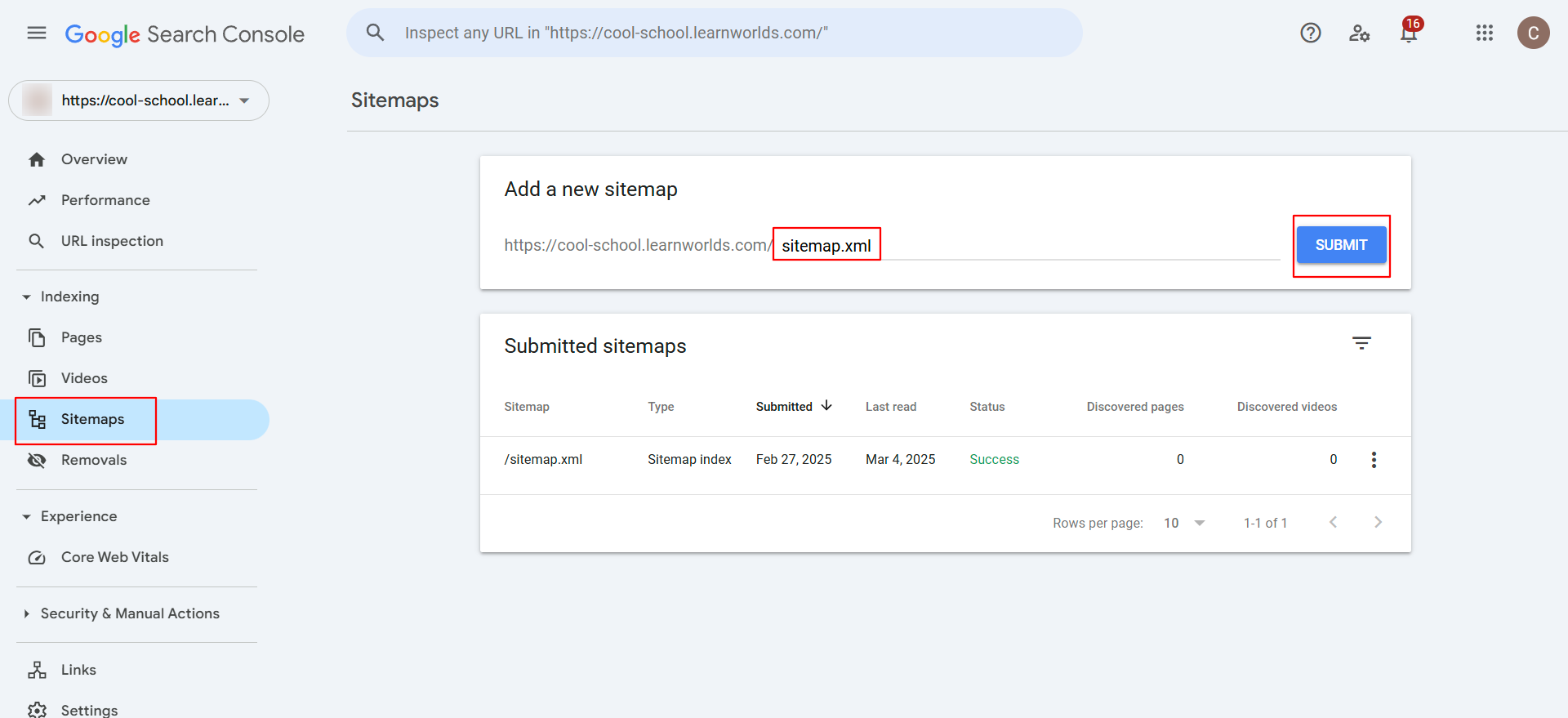Collapse the Experience section

pos(27,516)
